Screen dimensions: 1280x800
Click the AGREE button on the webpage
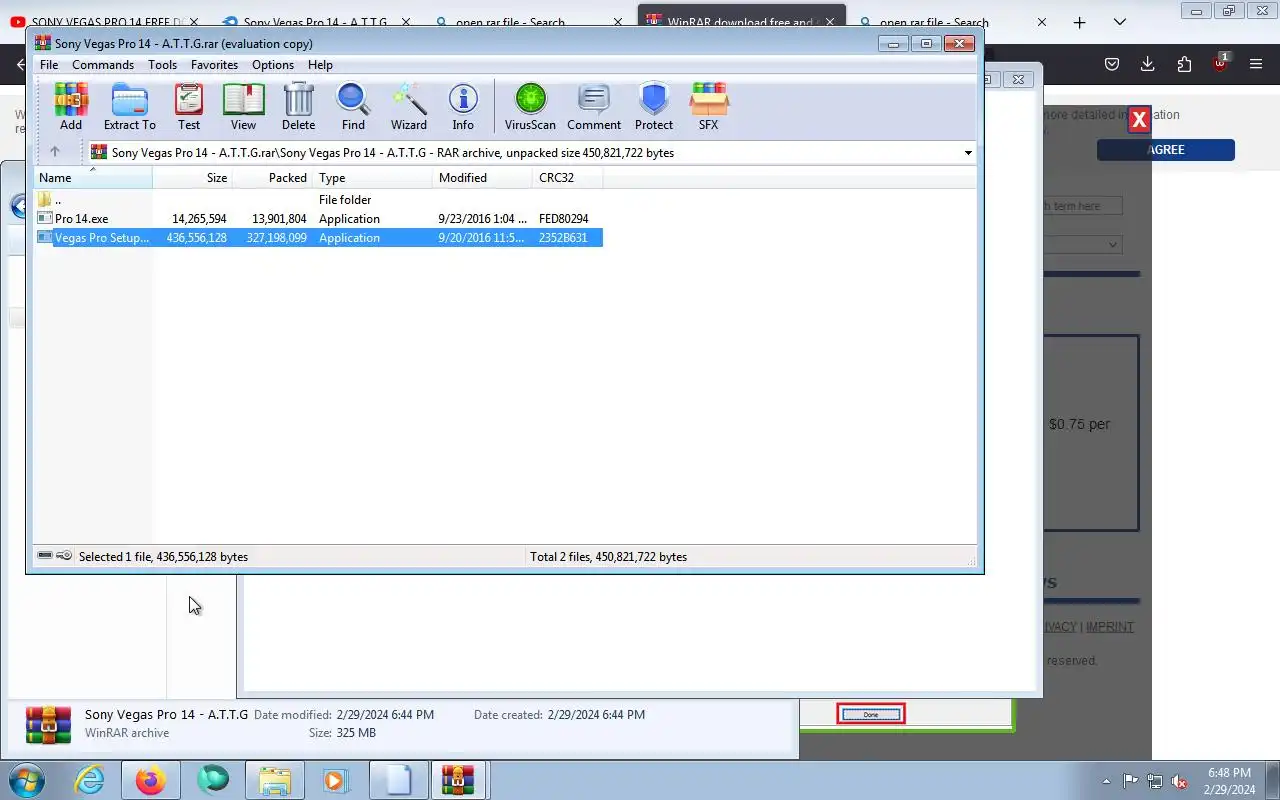pos(1166,150)
